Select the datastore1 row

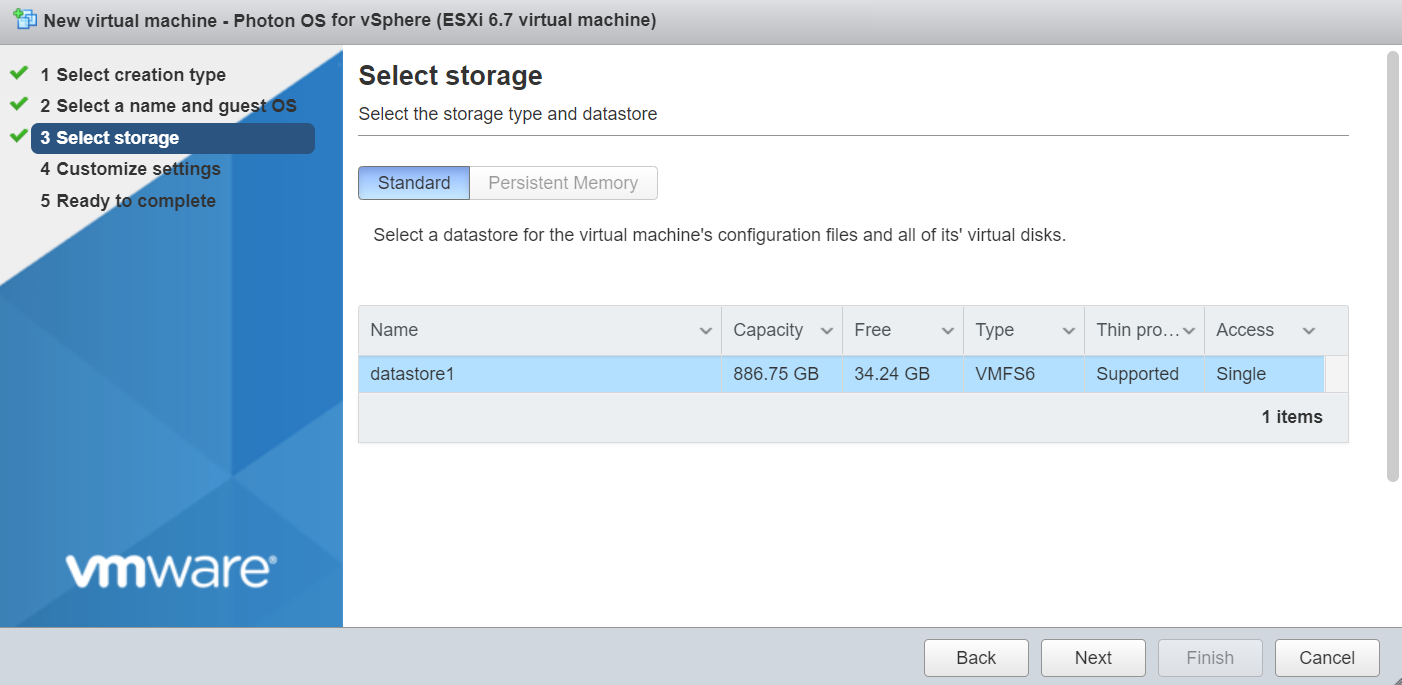click(x=540, y=374)
